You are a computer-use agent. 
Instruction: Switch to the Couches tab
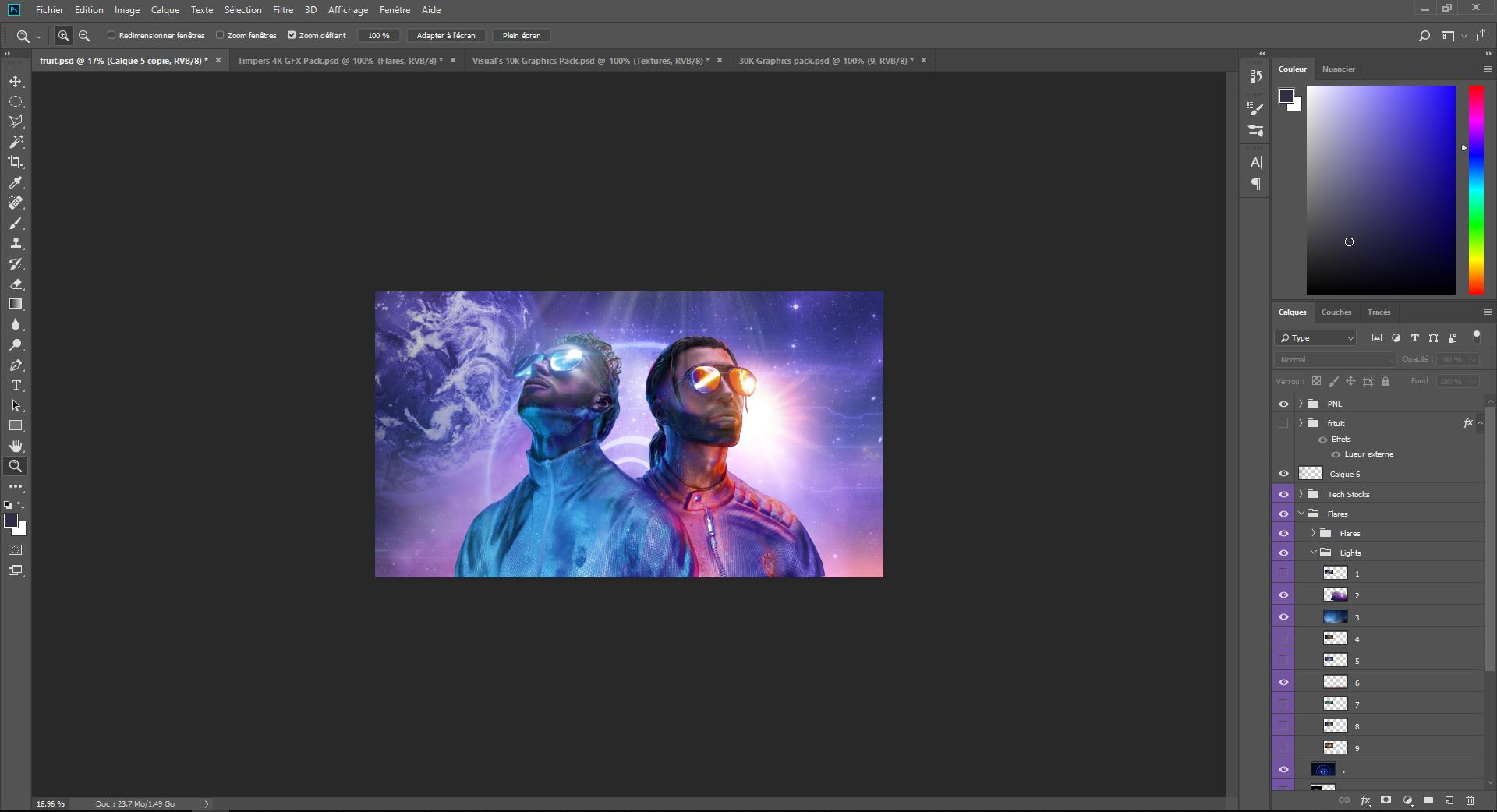[x=1336, y=312]
